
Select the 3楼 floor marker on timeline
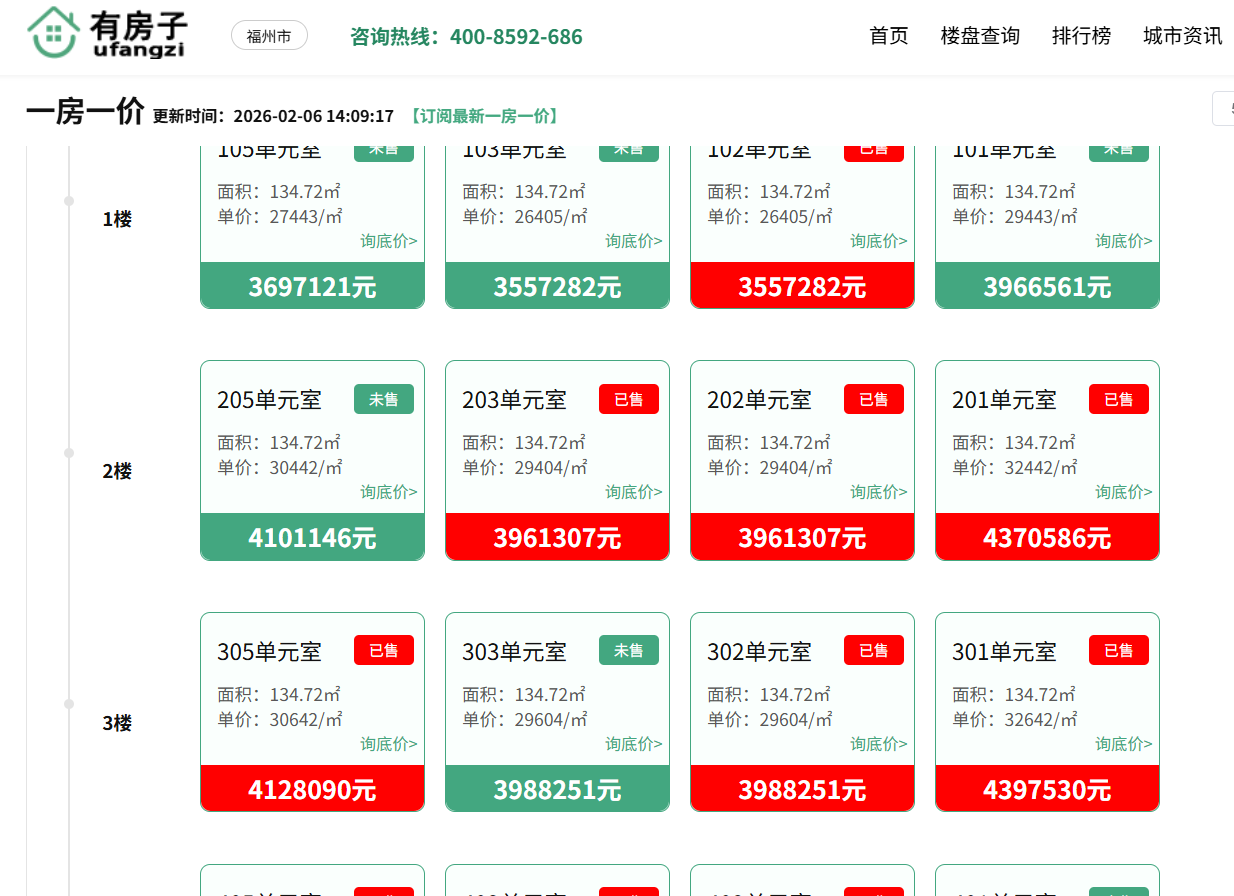[x=117, y=723]
